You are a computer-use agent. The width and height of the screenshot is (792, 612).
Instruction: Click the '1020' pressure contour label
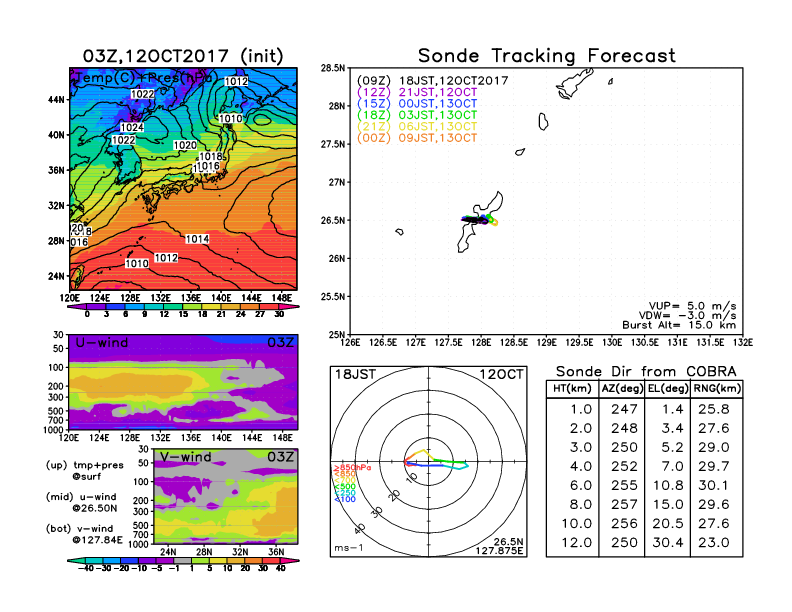pos(185,145)
